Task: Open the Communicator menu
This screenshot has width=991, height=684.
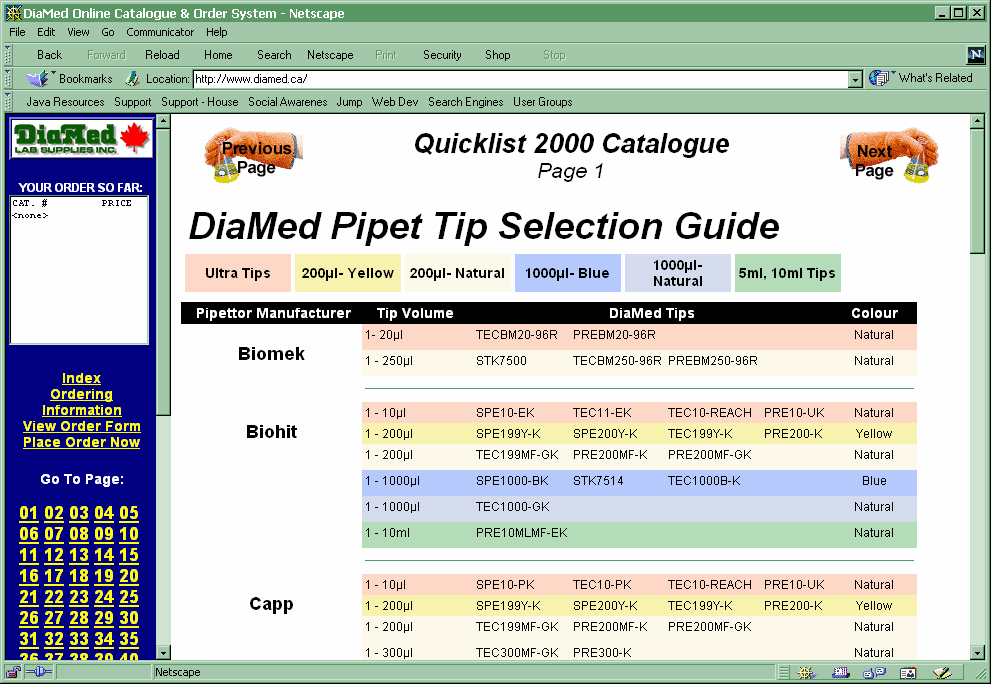Action: point(160,32)
